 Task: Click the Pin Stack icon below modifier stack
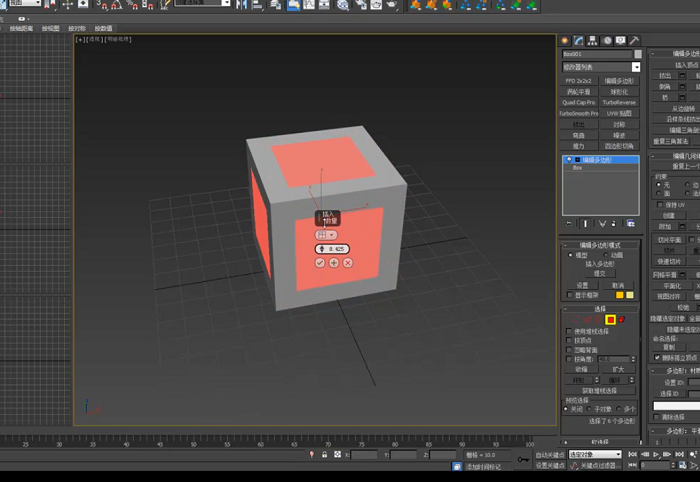(569, 224)
